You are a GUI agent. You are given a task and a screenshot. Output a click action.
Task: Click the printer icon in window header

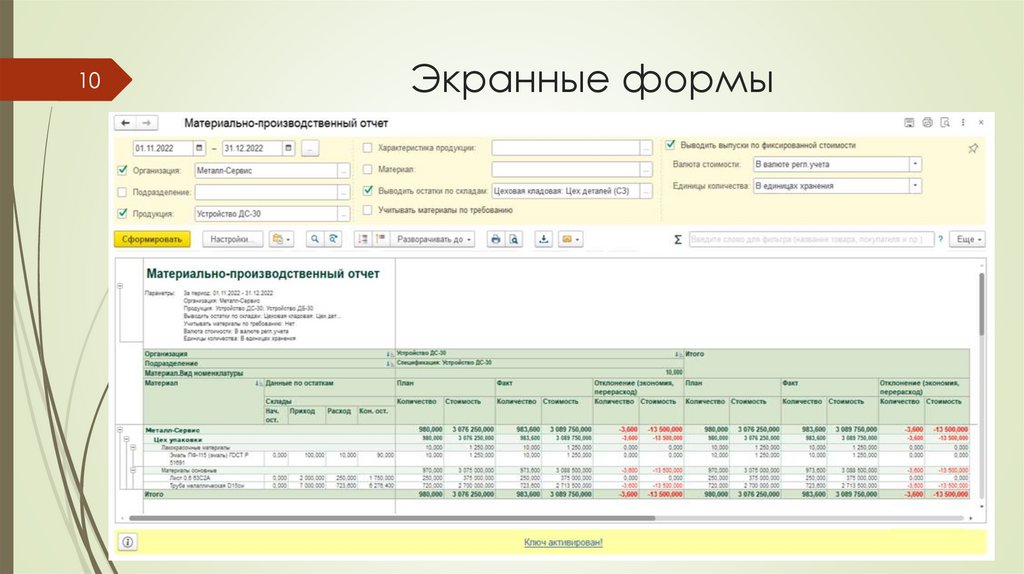tap(927, 123)
